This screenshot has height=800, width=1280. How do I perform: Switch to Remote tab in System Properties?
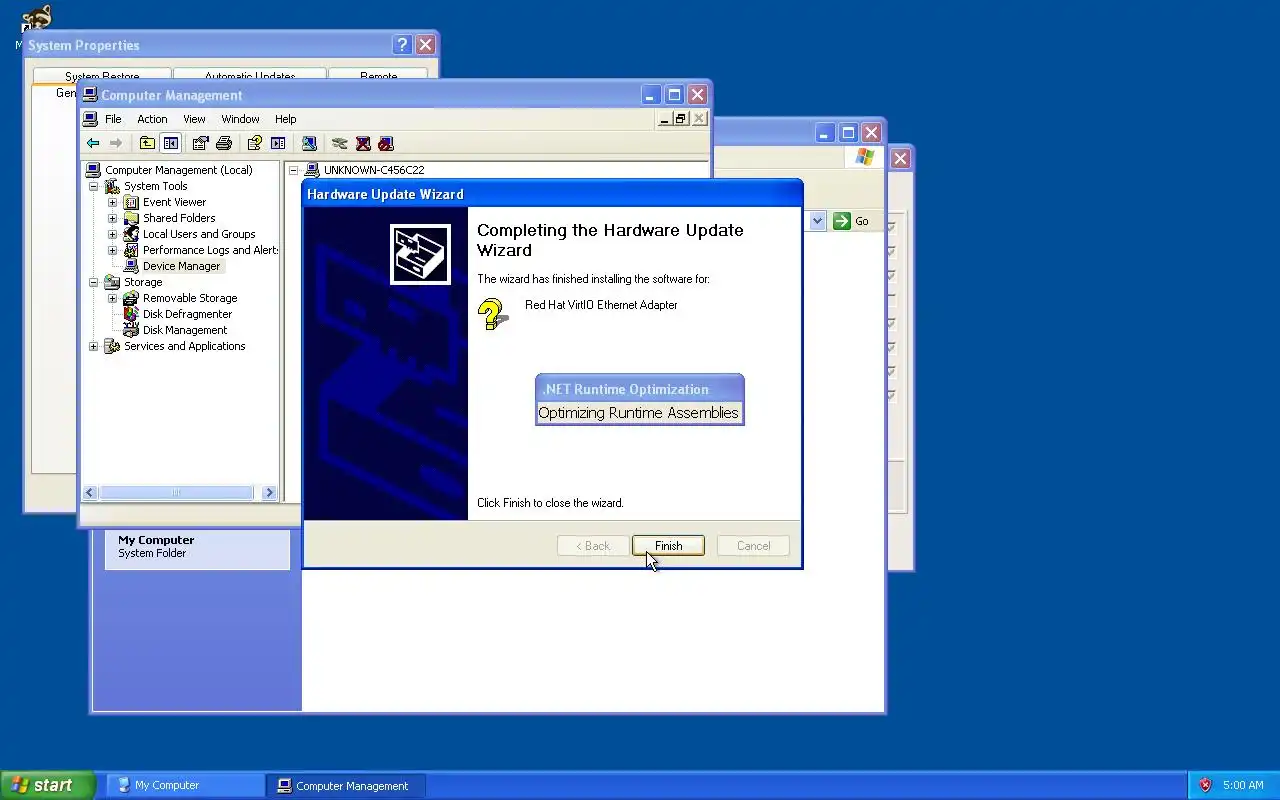tap(378, 75)
